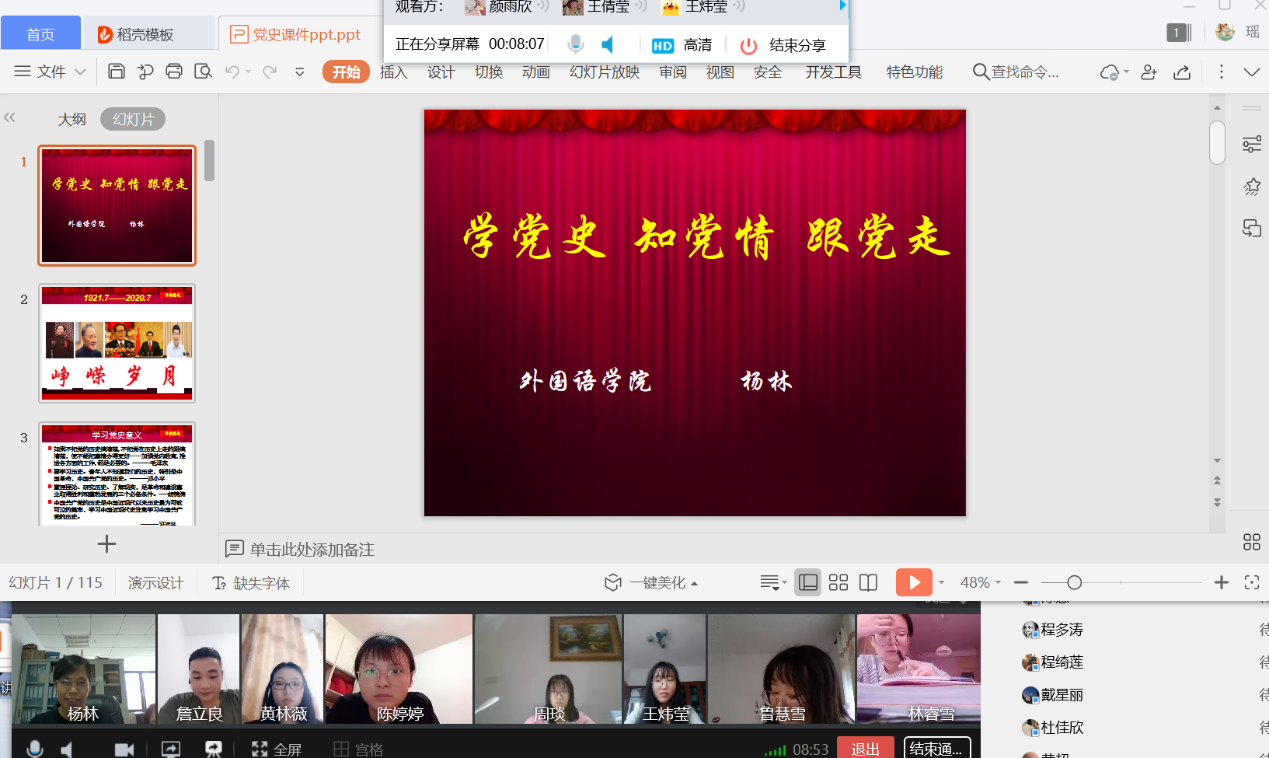Click 结束分享 to stop sharing
Viewport: 1269px width, 758px height.
tap(784, 45)
